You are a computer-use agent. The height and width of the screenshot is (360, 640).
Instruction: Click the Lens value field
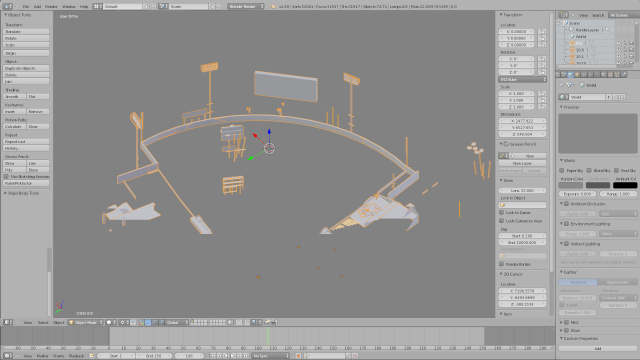pos(522,190)
